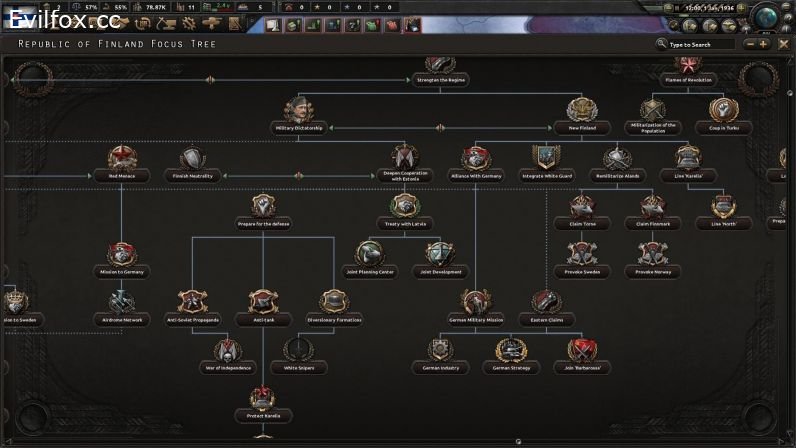Choose the Red Menace focus
The height and width of the screenshot is (448, 796).
121,159
